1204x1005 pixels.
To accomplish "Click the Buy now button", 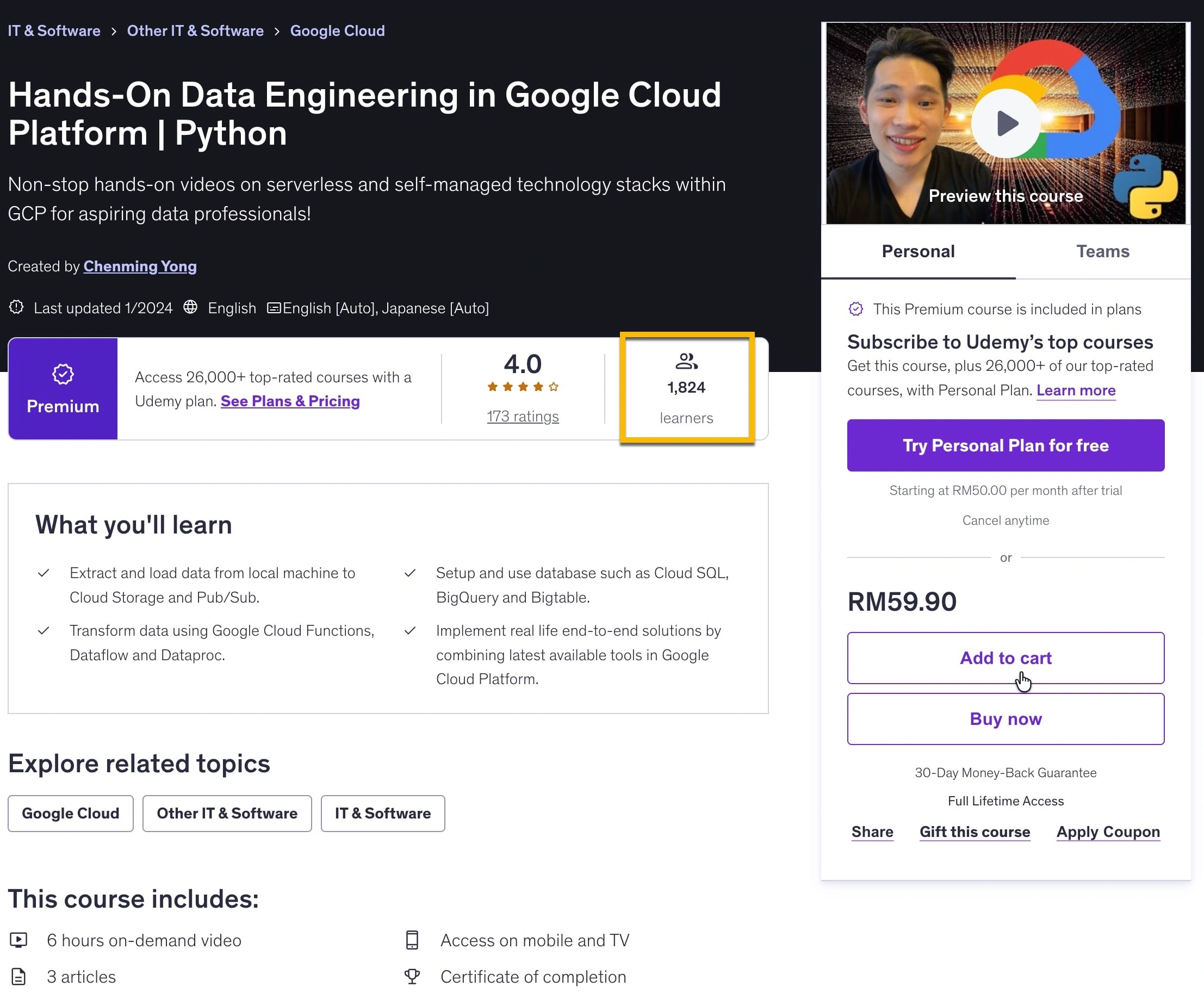I will (x=1005, y=719).
